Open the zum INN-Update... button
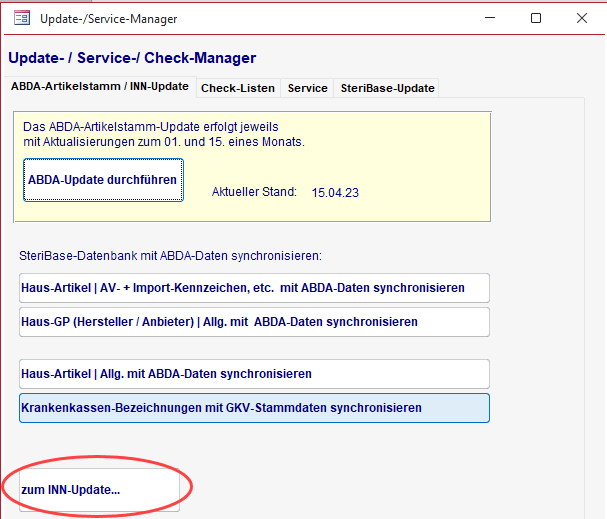The image size is (607, 519). tap(99, 490)
